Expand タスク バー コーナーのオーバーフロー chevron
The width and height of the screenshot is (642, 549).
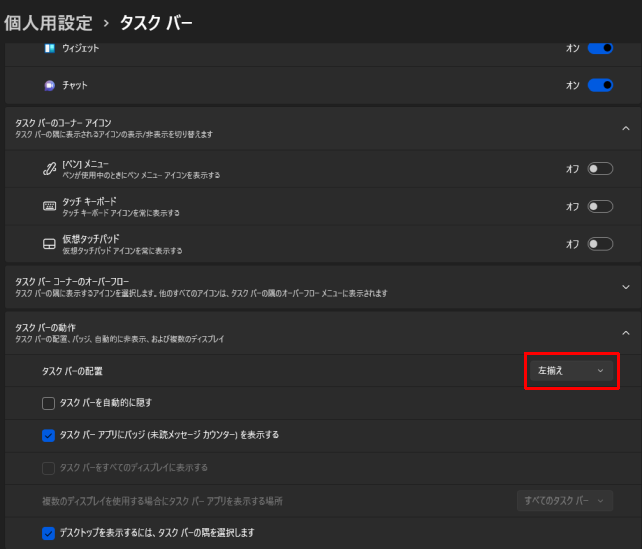pyautogui.click(x=626, y=287)
